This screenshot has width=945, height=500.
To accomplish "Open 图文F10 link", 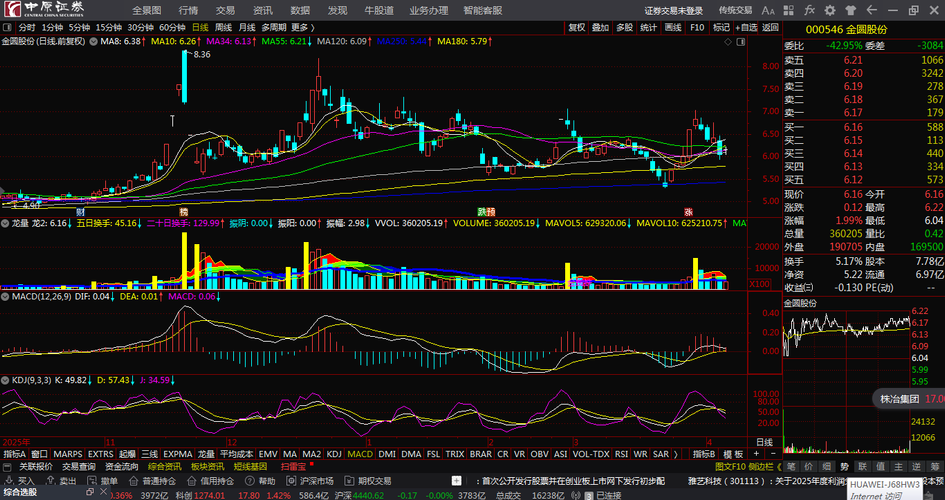I will 730,467.
